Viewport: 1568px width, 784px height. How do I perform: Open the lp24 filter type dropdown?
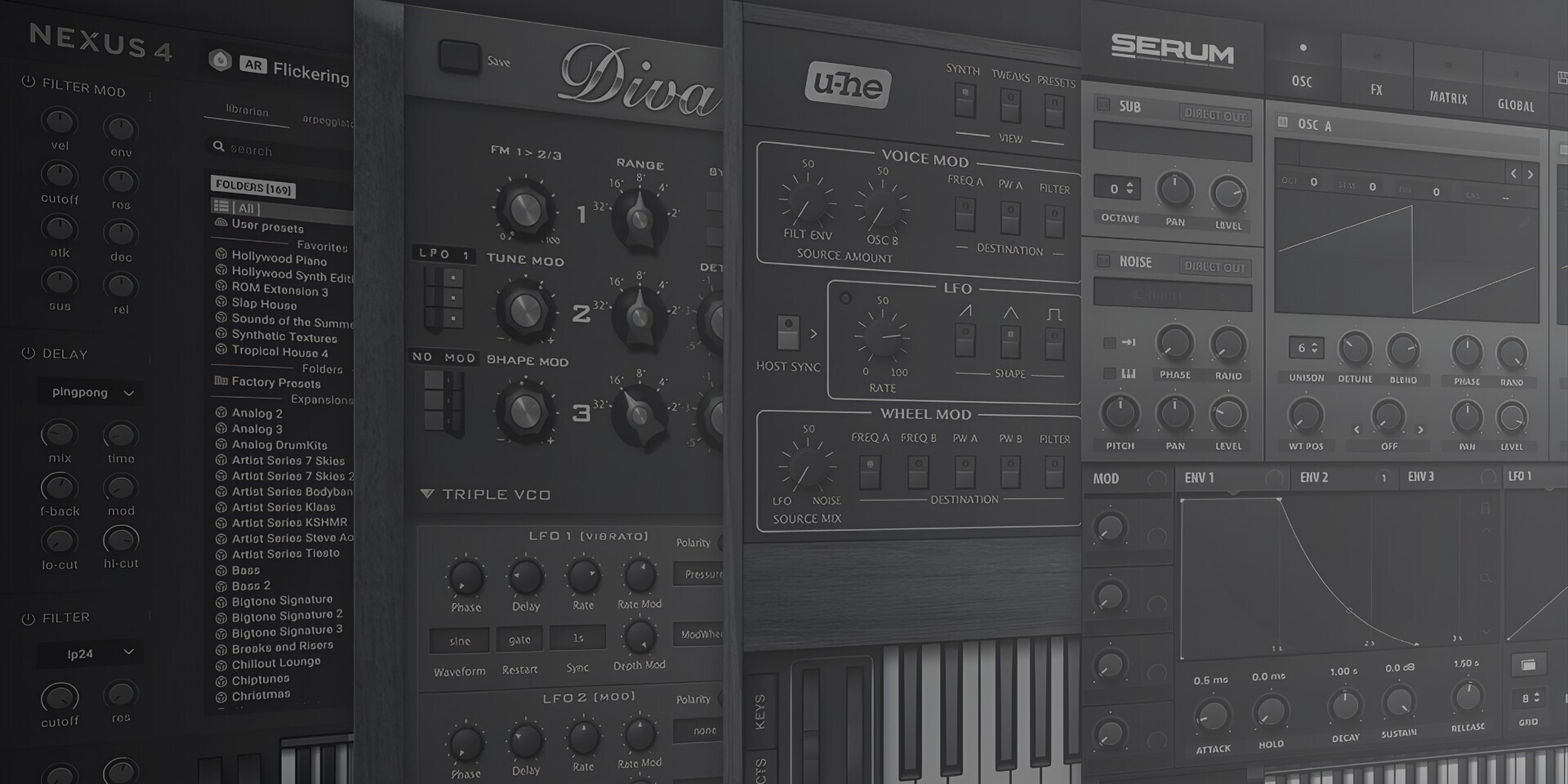coord(90,653)
